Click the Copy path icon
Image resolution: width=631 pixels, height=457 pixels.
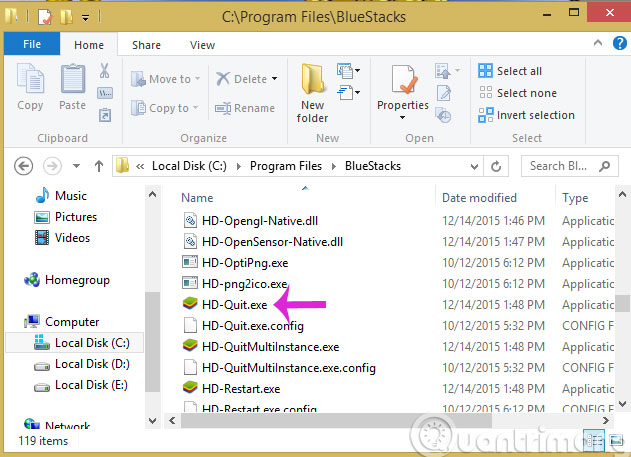pos(105,93)
